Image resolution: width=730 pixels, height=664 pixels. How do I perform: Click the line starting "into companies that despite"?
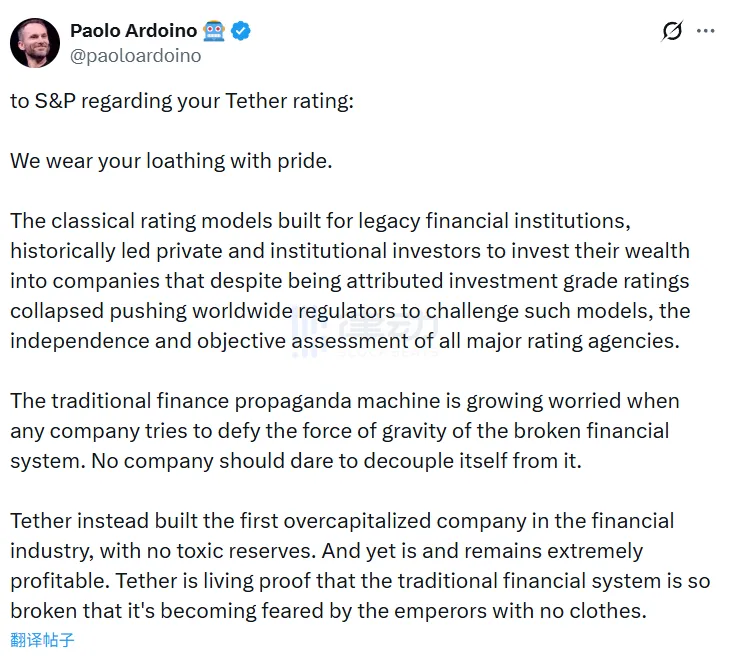[350, 281]
